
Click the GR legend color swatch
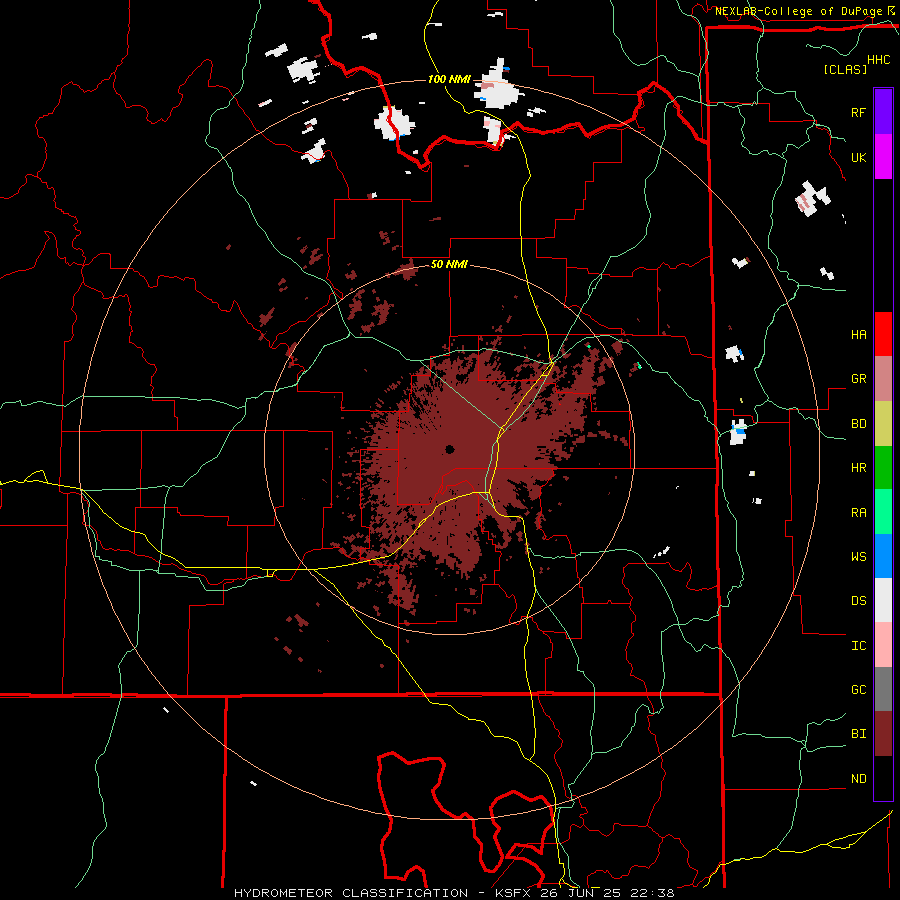pos(883,379)
